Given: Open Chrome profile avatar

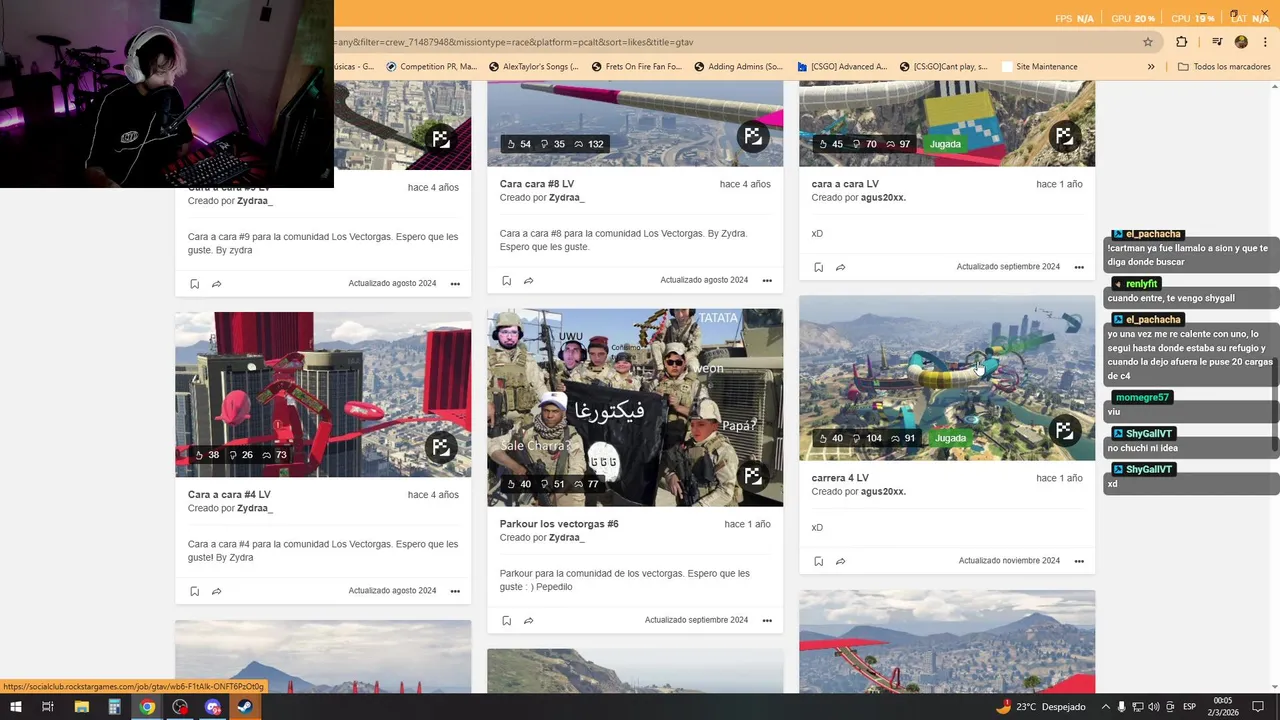Looking at the screenshot, I should (1241, 42).
